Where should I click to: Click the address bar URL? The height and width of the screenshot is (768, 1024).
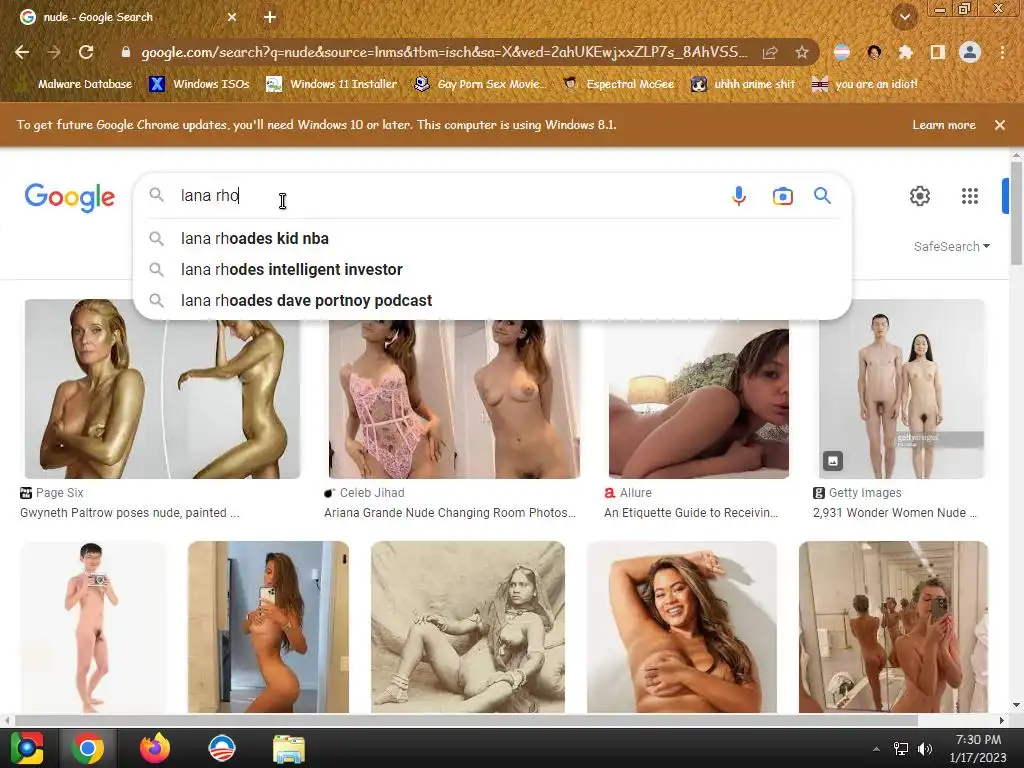click(x=443, y=52)
